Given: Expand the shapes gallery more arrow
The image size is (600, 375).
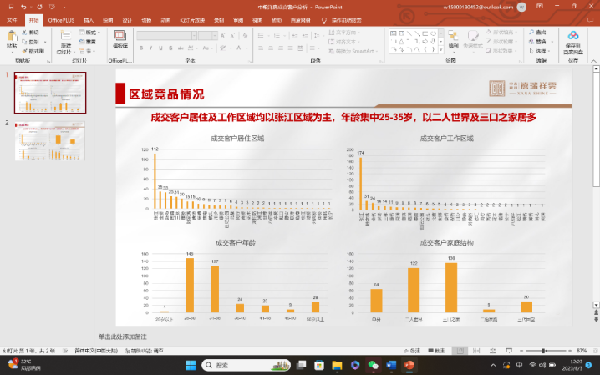Looking at the screenshot, I should [441, 50].
